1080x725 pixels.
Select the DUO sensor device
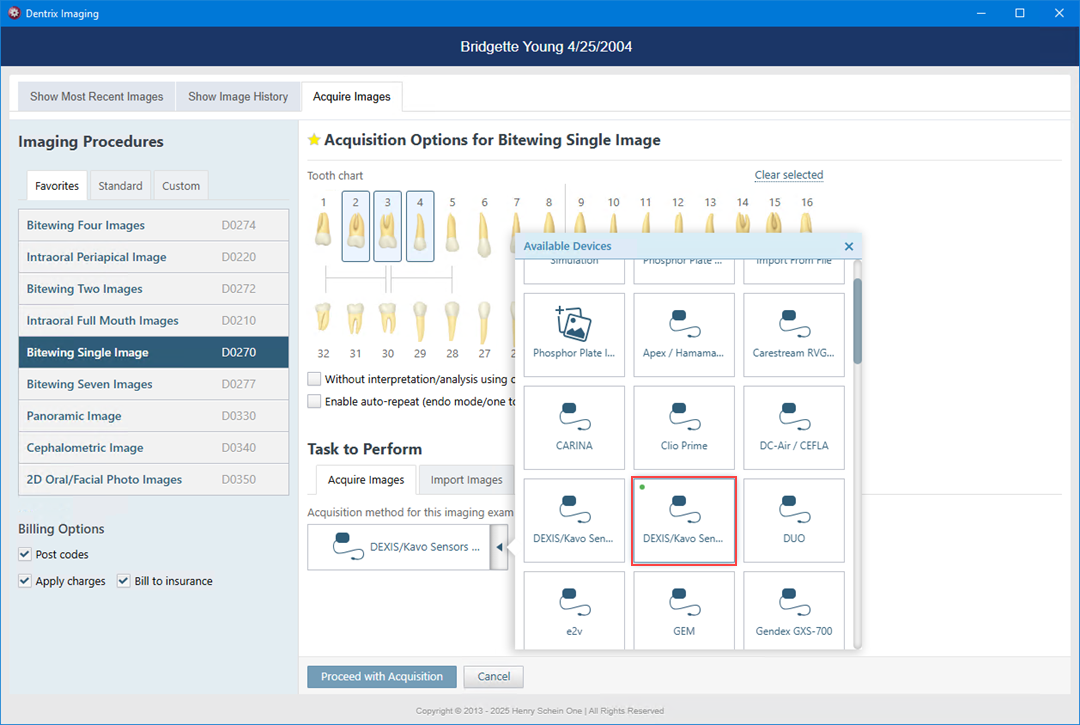(x=793, y=520)
